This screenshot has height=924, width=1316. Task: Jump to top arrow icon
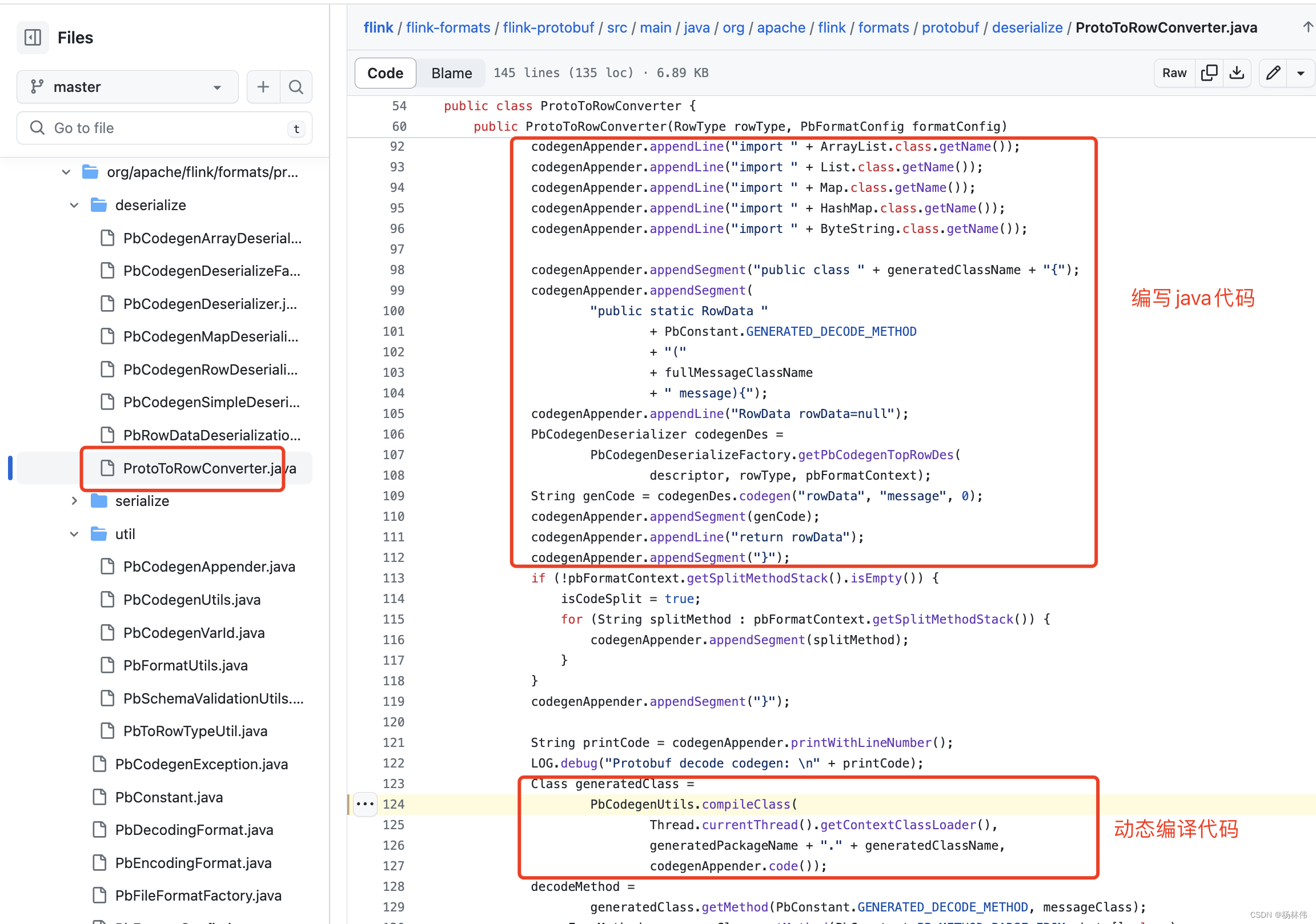pyautogui.click(x=1307, y=27)
